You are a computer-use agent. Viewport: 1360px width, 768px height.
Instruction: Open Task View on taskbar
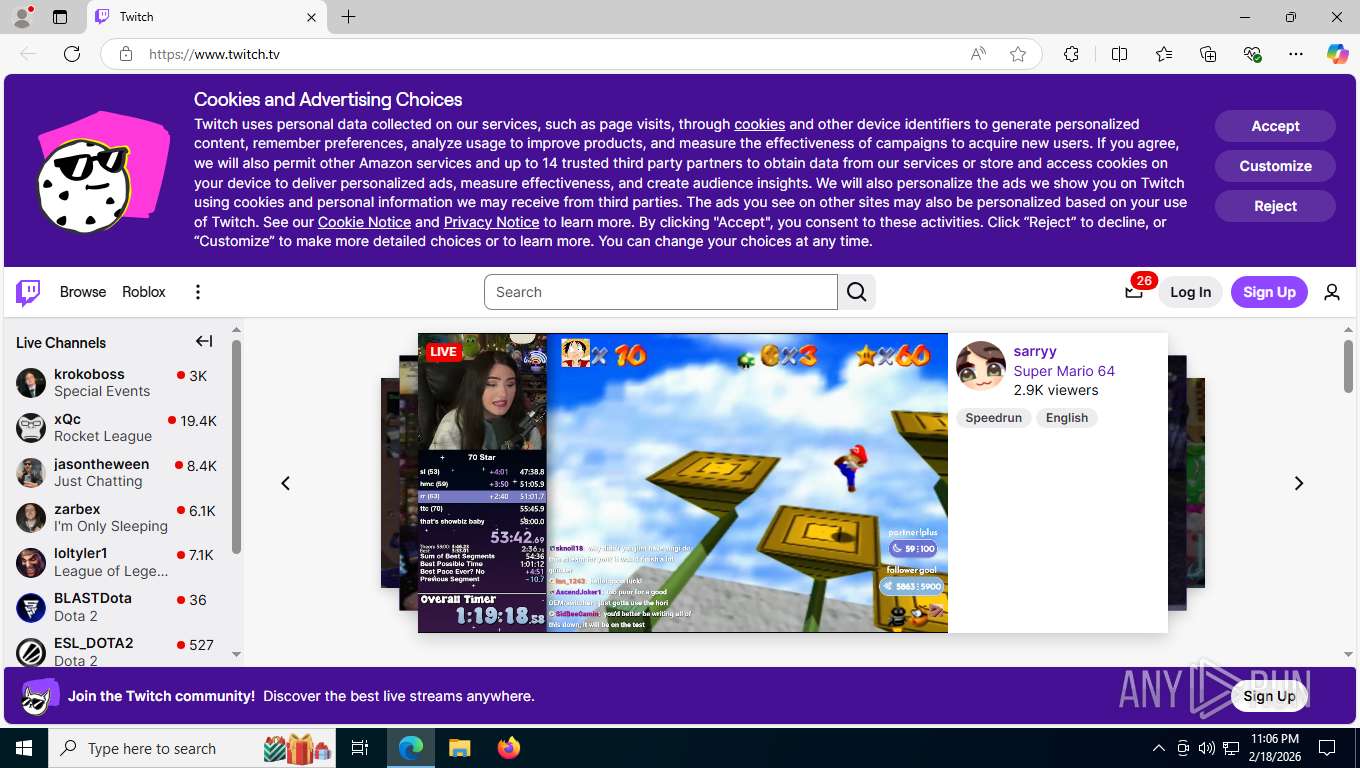pyautogui.click(x=360, y=748)
